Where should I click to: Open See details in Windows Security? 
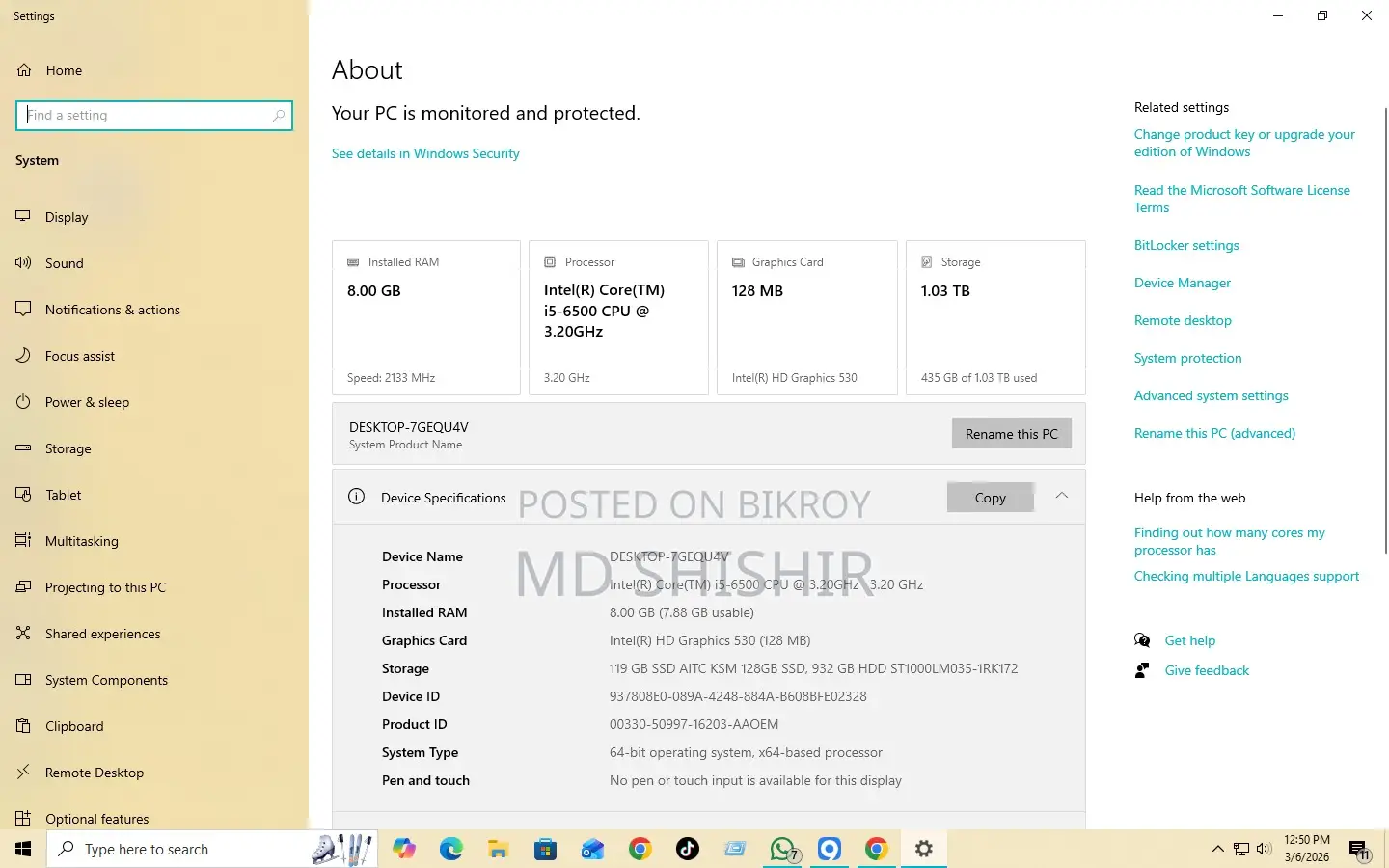[x=425, y=153]
